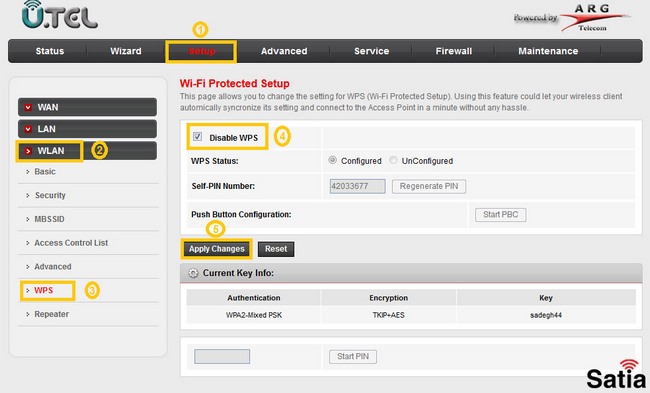Click the gear icon by Current Key Info
The image size is (650, 393).
[x=193, y=273]
